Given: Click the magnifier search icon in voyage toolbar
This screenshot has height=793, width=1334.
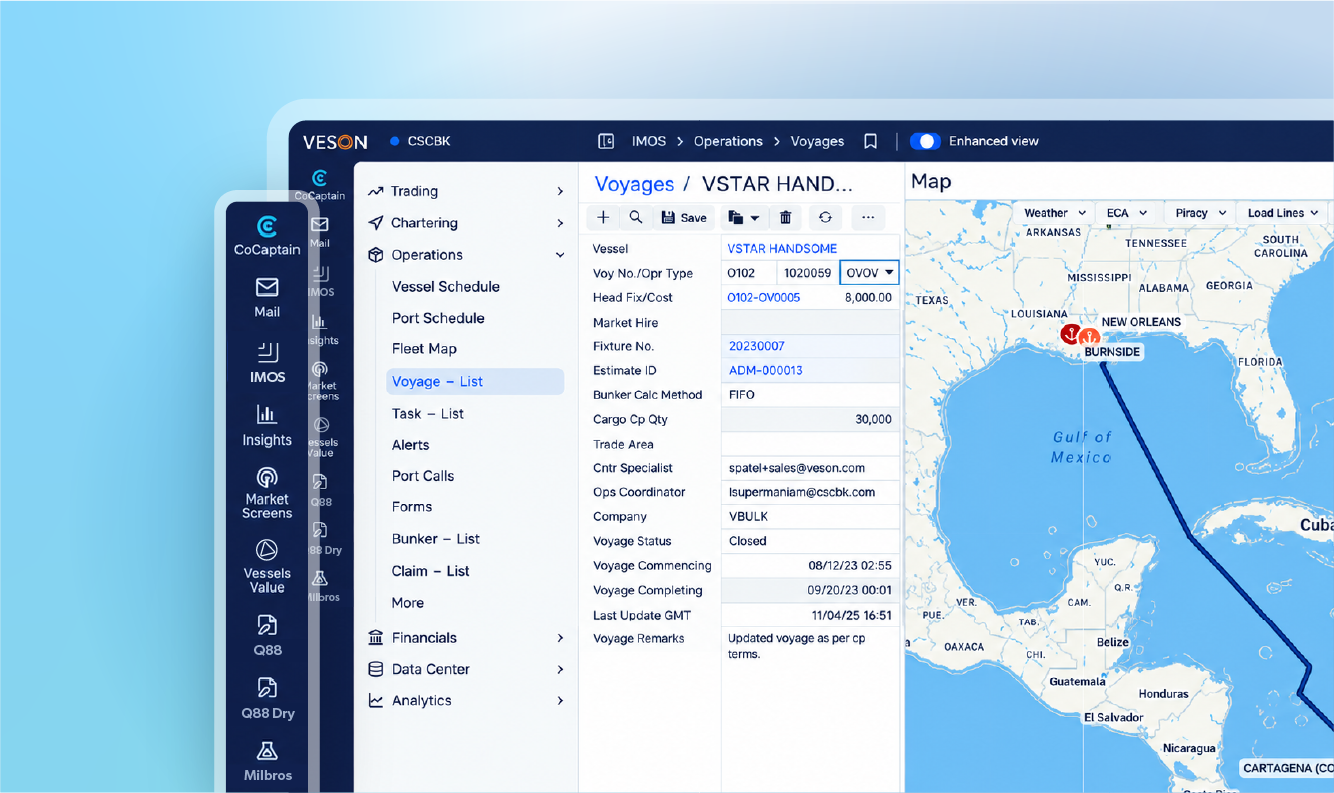Looking at the screenshot, I should [636, 217].
